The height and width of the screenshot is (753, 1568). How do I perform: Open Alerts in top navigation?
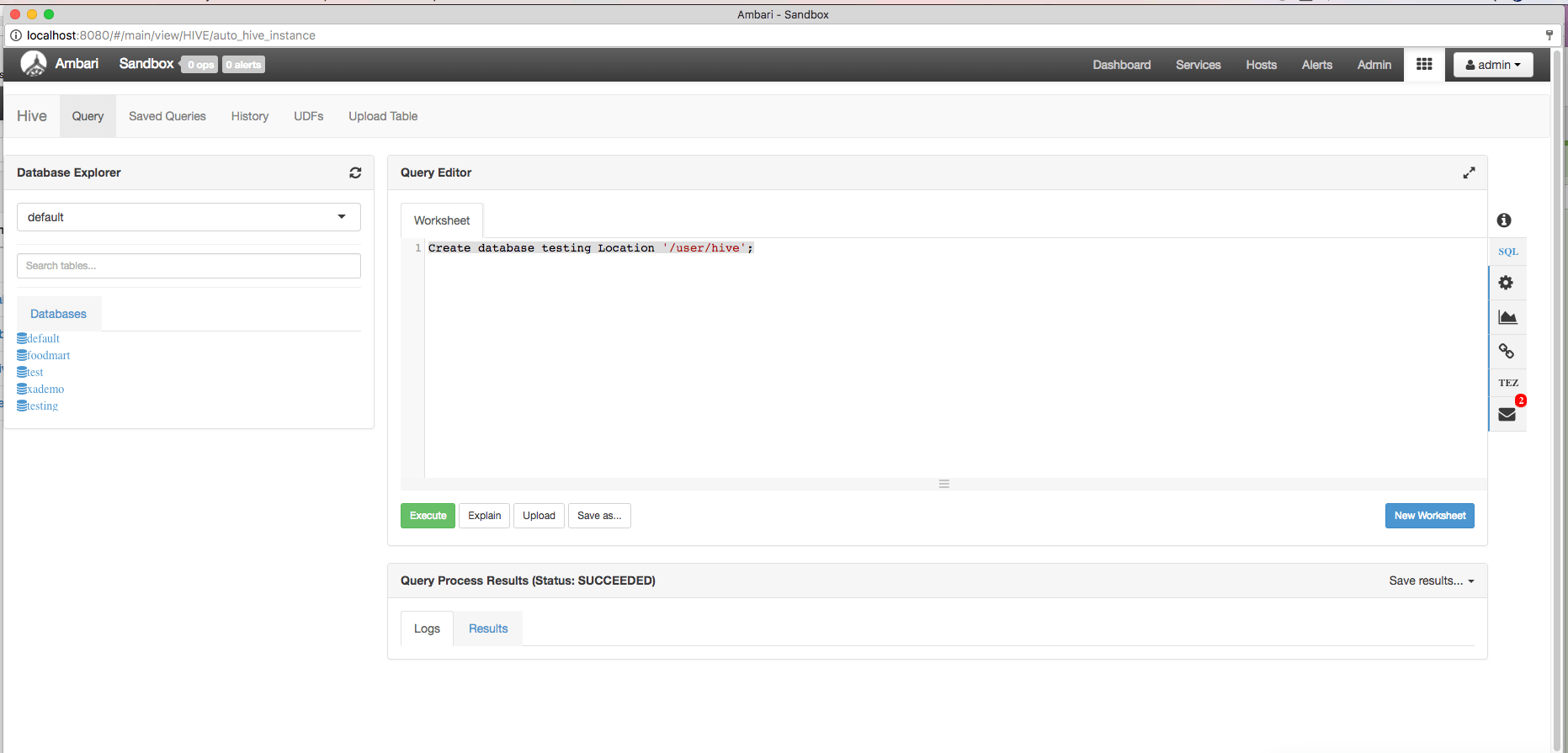(x=1316, y=65)
